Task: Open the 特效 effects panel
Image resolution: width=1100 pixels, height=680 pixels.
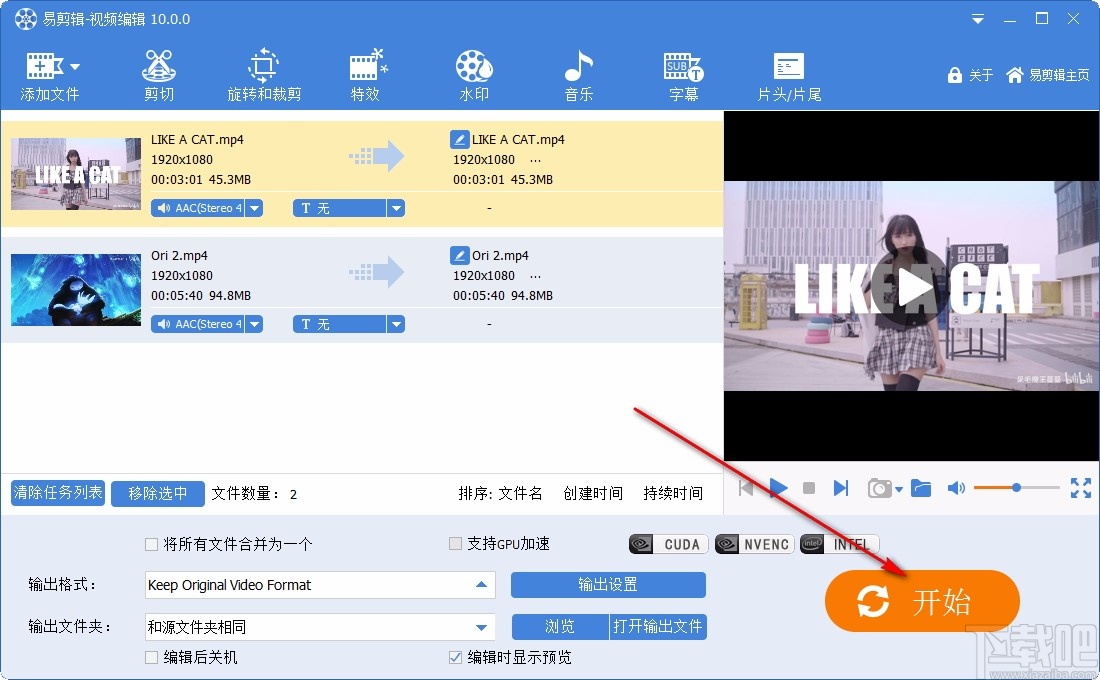Action: pyautogui.click(x=367, y=70)
